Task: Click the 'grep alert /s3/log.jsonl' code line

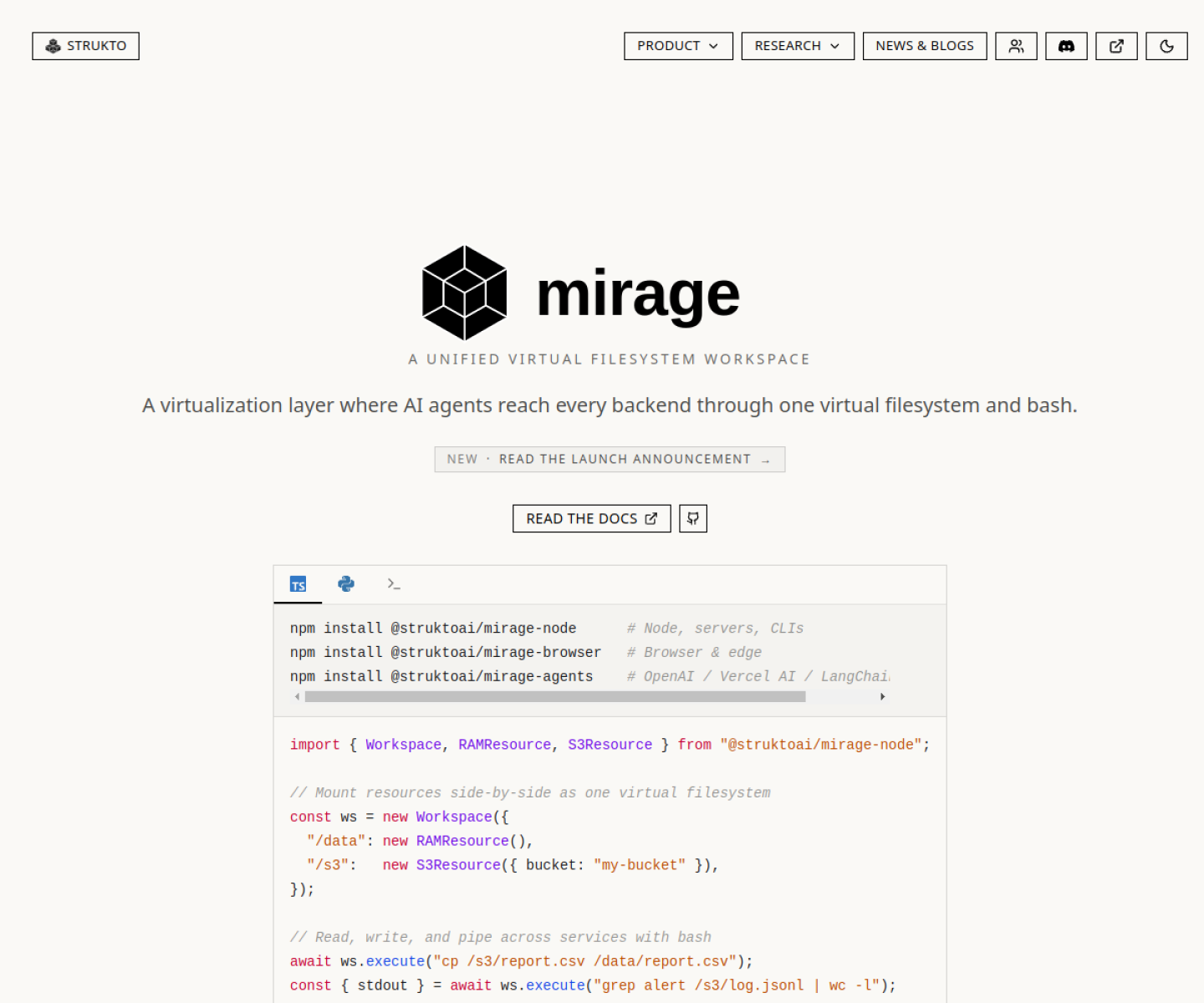Action: [593, 985]
